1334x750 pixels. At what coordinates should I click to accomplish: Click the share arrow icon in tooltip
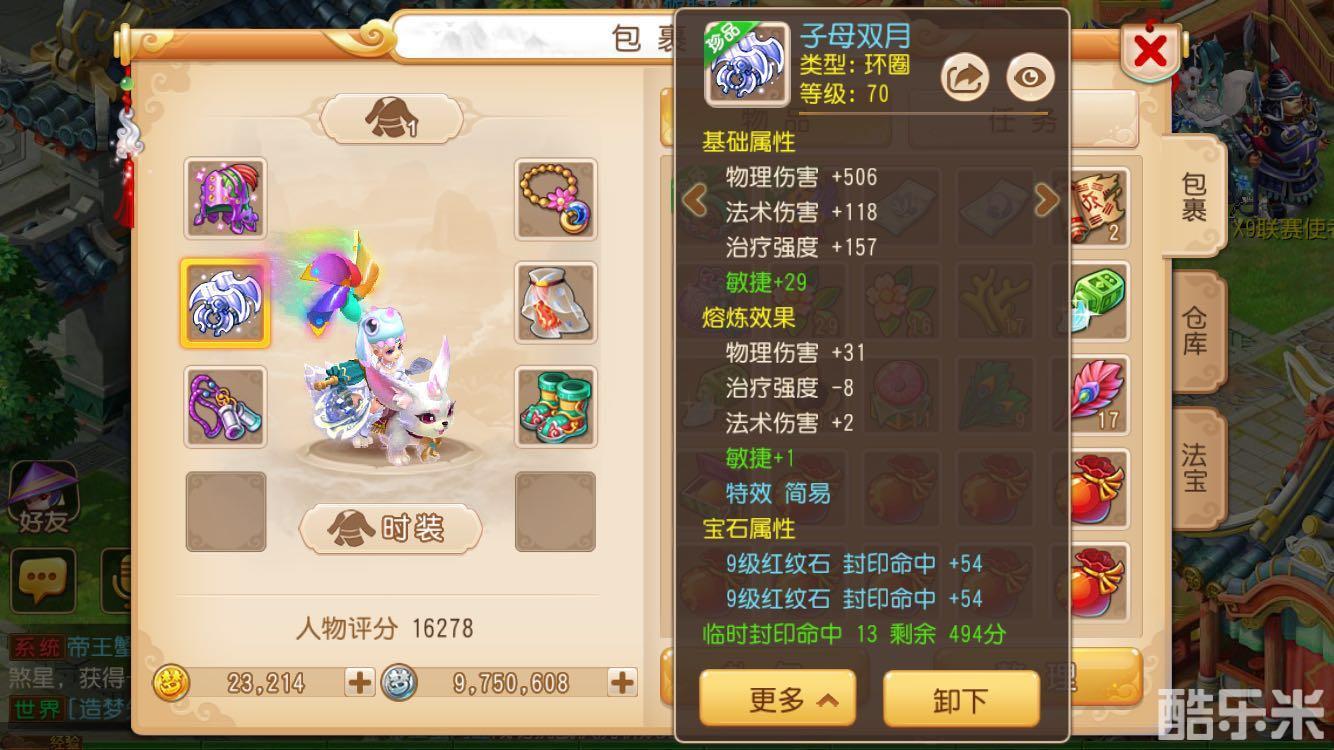coord(965,78)
